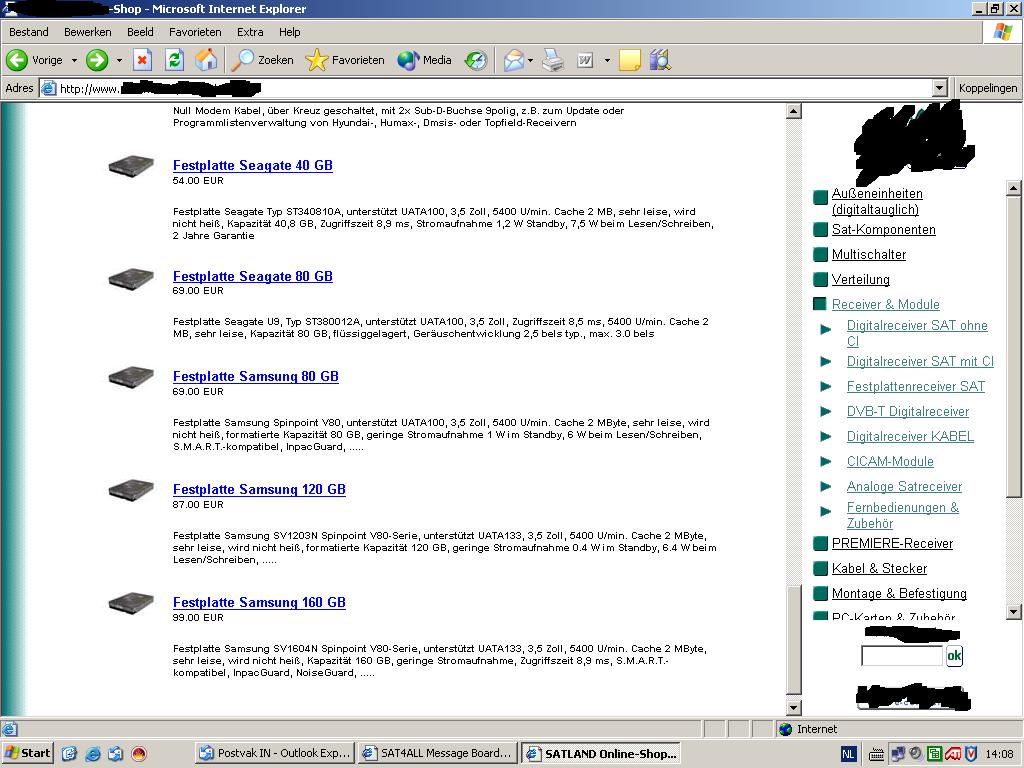Click the Koppelingen links bar label

[987, 88]
